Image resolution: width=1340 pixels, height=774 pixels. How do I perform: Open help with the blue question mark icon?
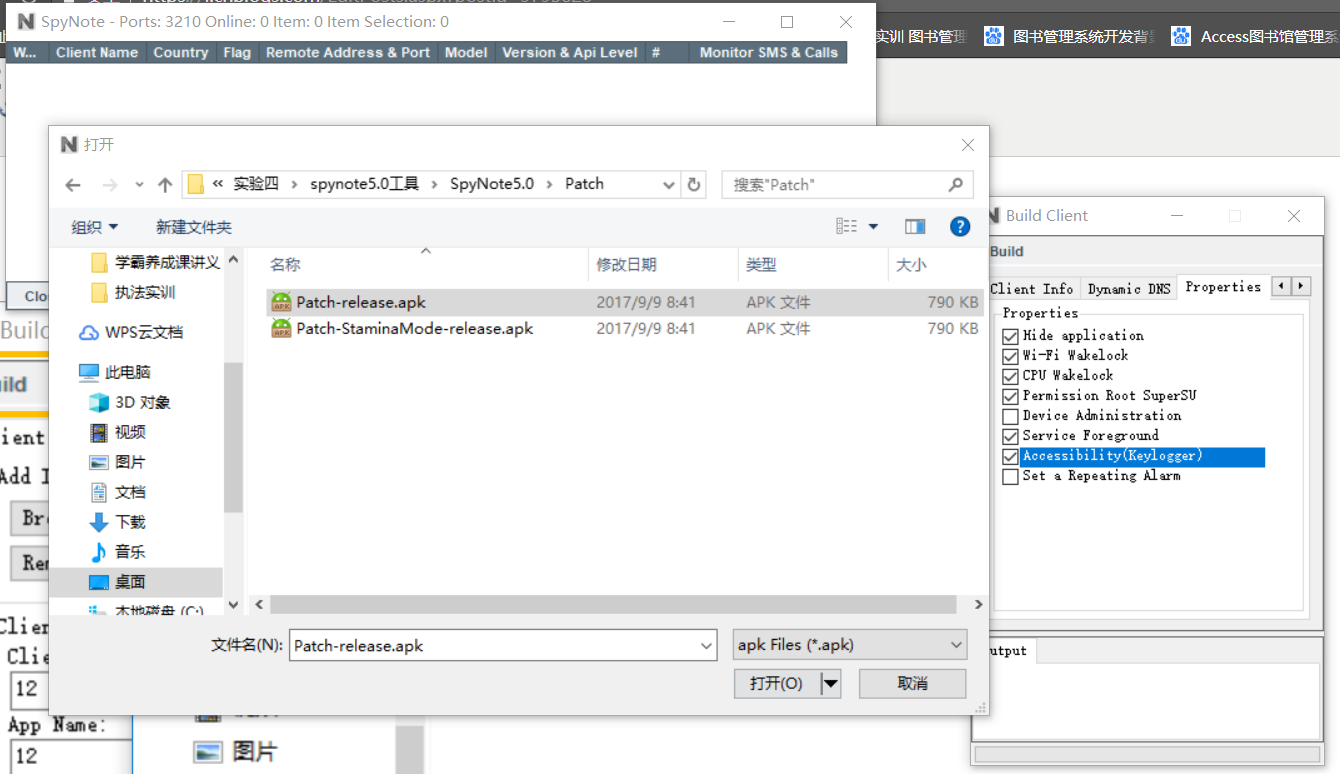click(x=960, y=227)
